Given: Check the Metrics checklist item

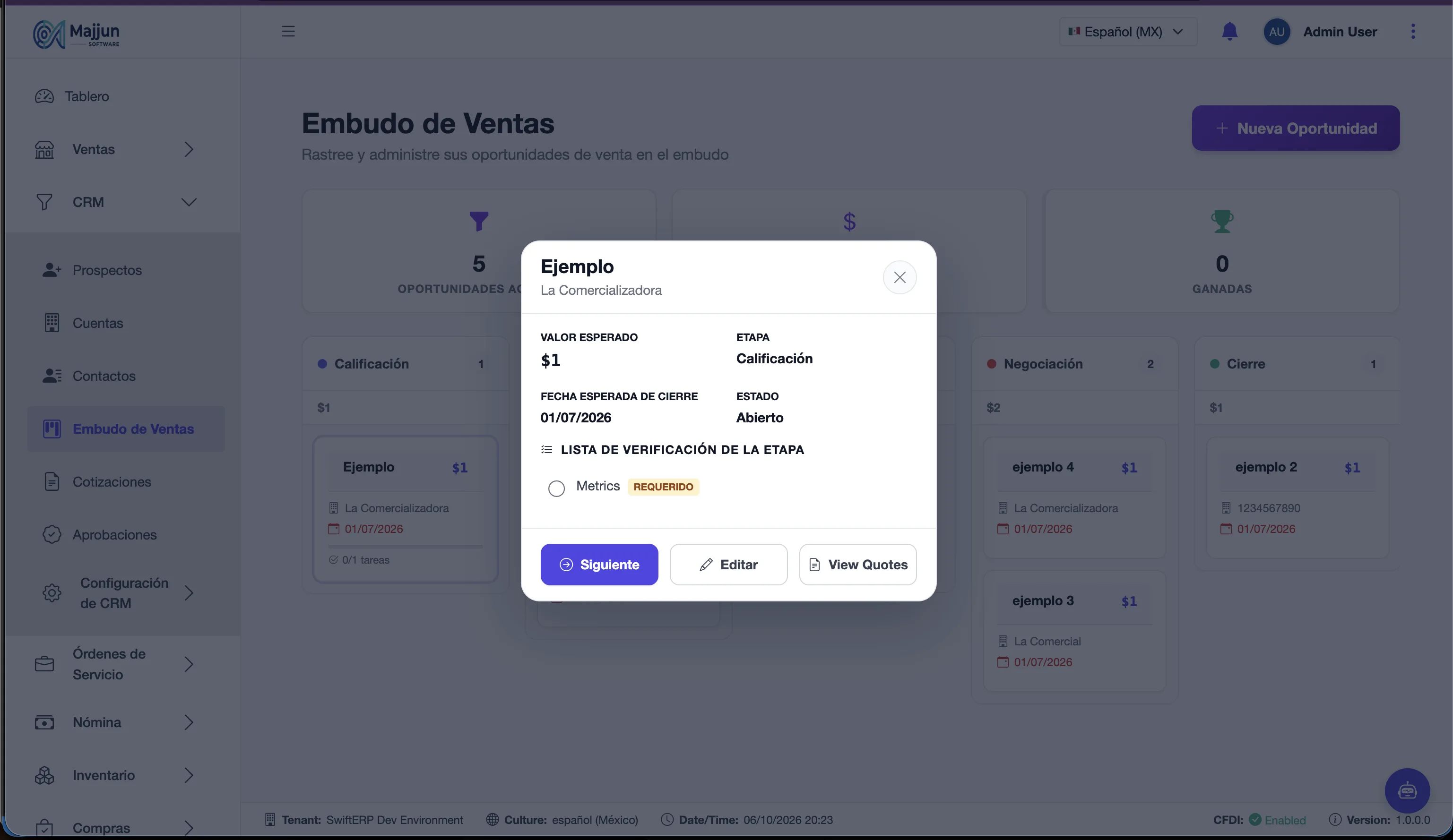Looking at the screenshot, I should click(x=556, y=489).
